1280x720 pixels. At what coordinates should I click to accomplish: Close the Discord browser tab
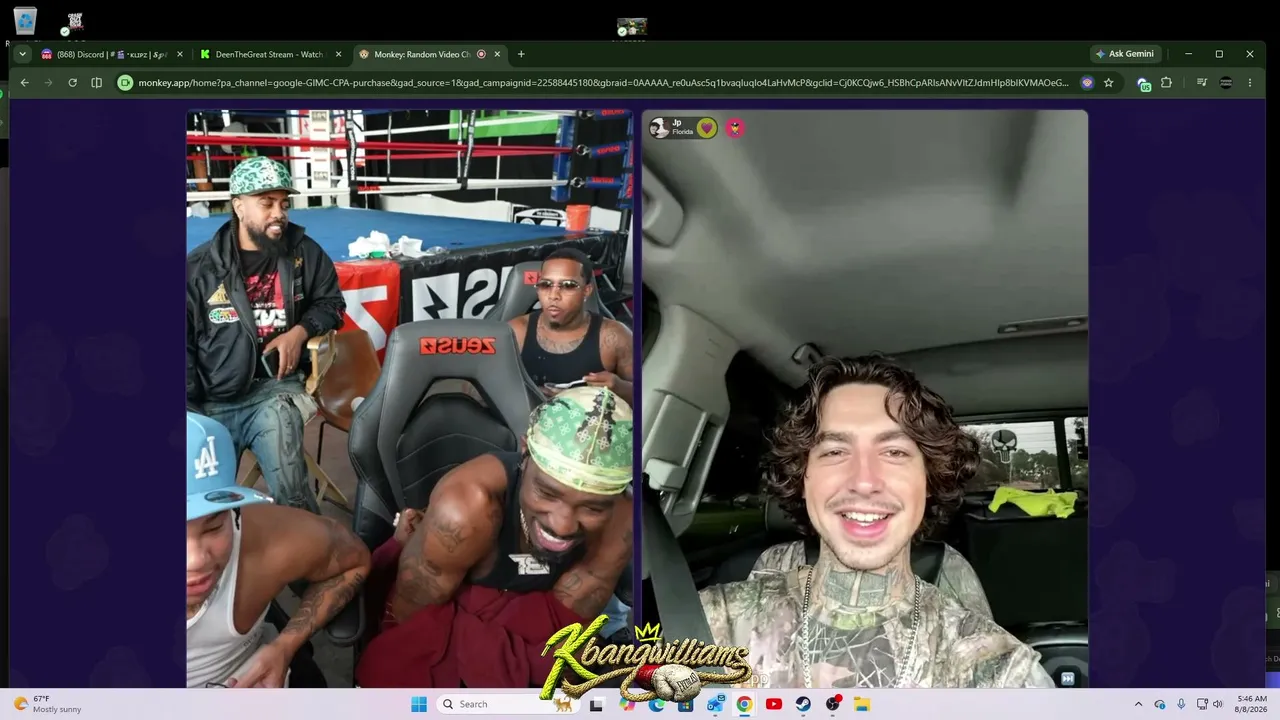(180, 54)
